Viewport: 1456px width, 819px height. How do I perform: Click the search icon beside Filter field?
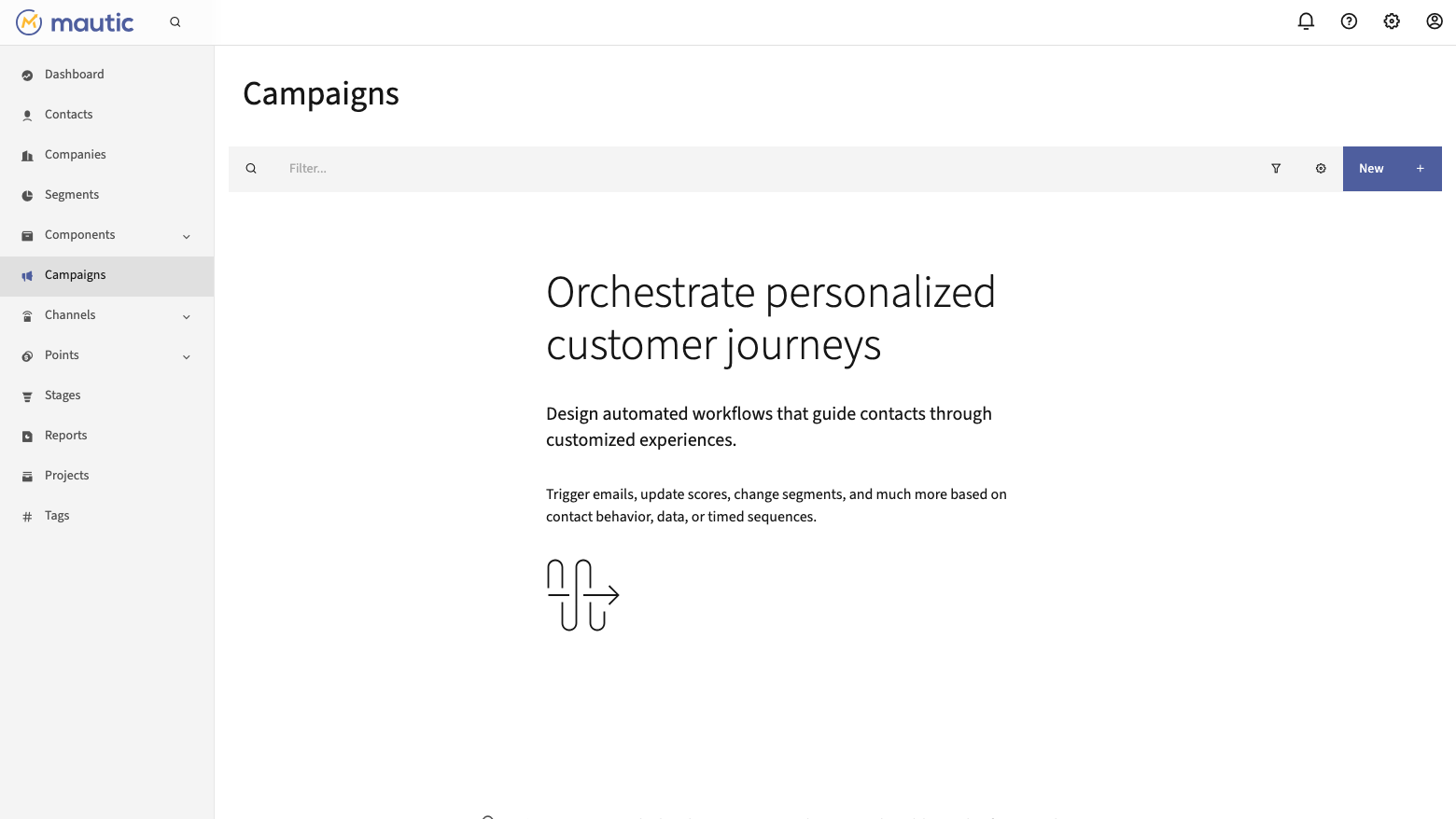tap(251, 169)
